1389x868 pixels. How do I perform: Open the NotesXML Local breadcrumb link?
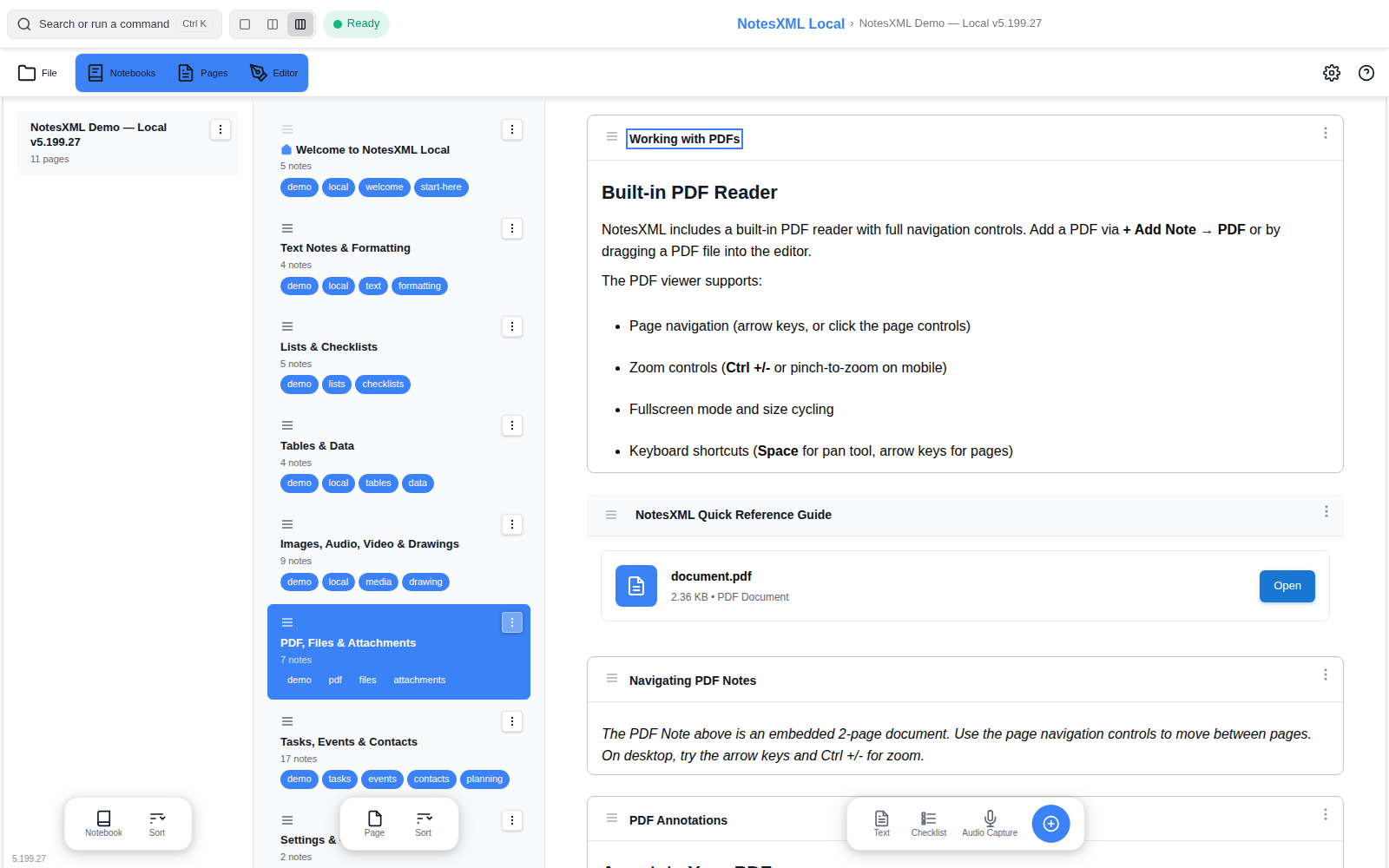(x=791, y=23)
